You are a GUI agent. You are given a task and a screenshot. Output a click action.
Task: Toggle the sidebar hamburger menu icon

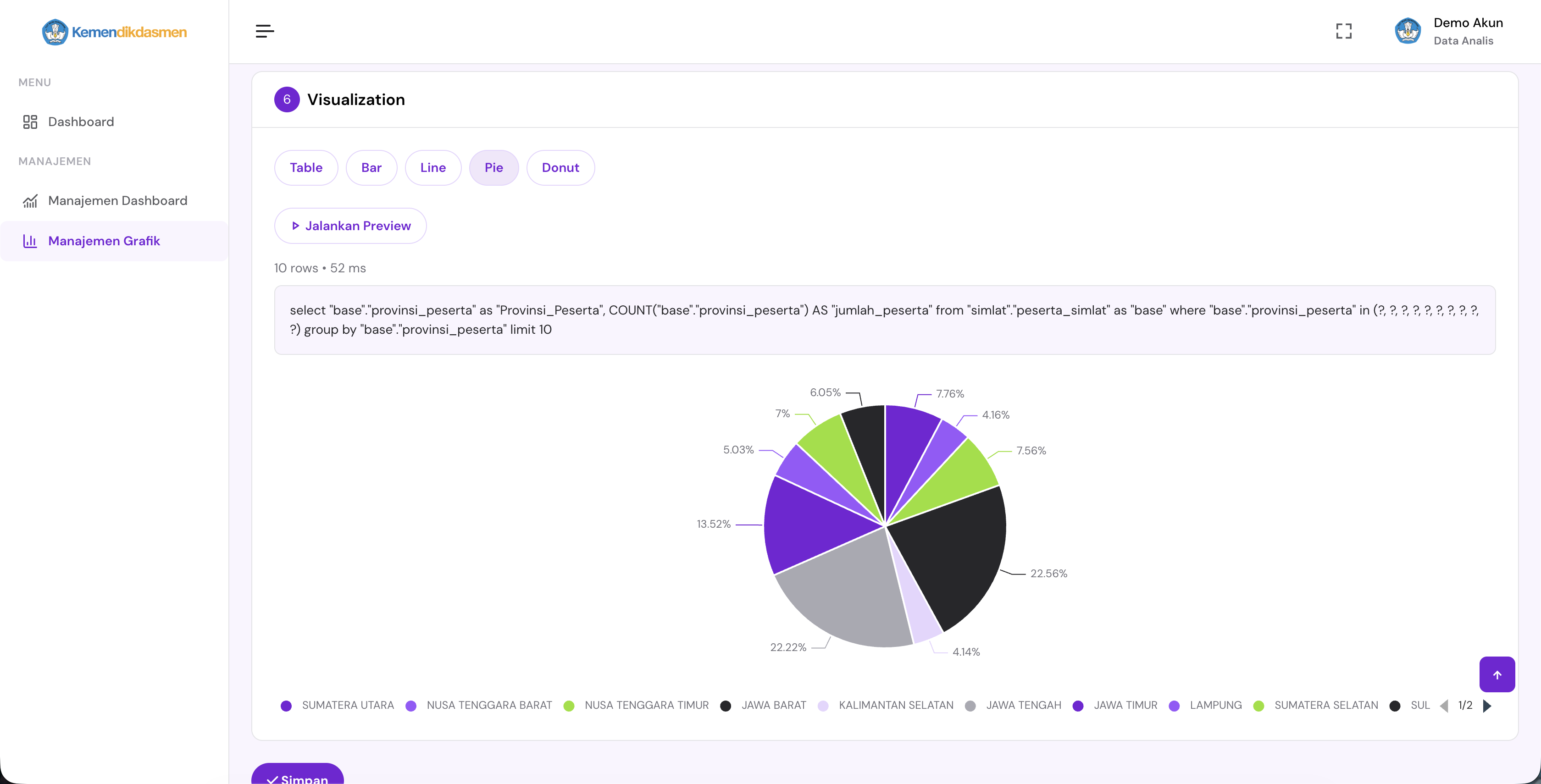click(265, 31)
